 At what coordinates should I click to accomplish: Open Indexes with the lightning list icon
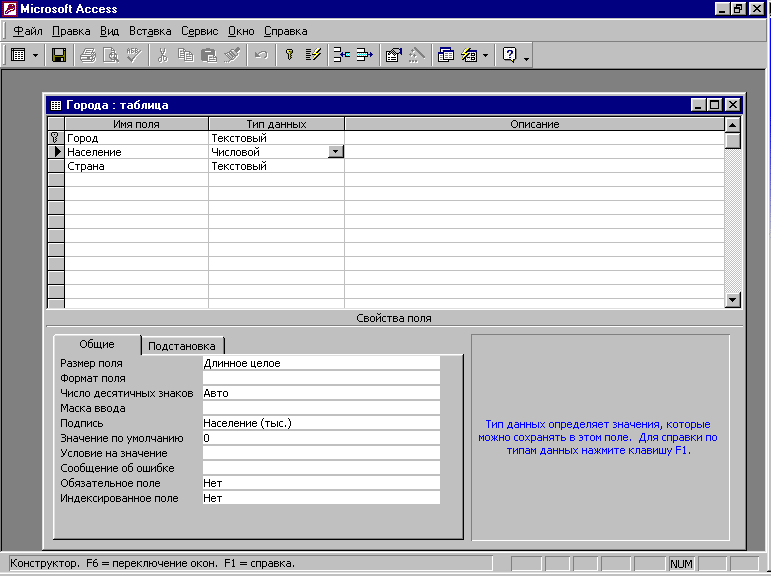point(313,55)
